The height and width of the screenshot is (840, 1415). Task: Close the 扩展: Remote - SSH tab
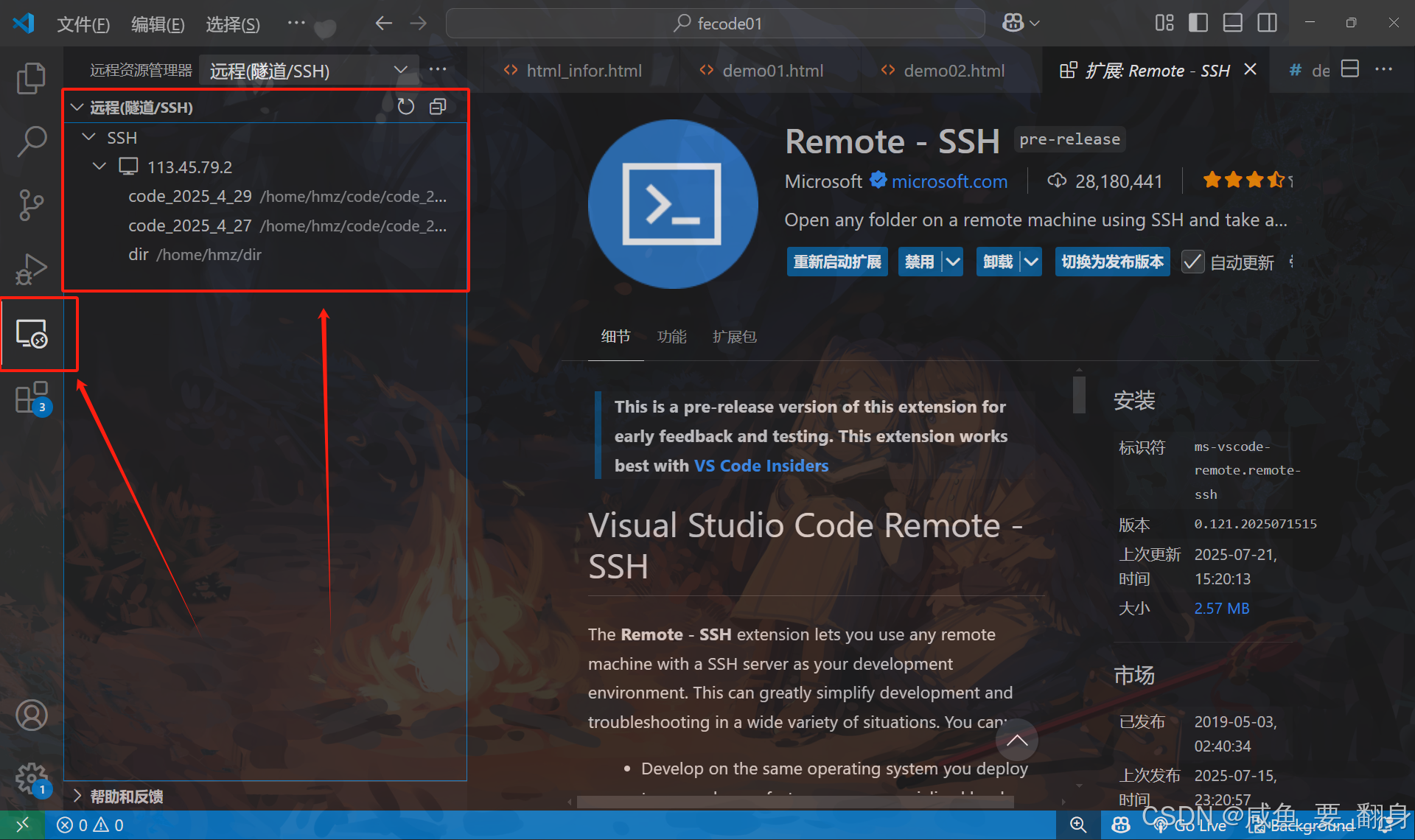tap(1250, 69)
